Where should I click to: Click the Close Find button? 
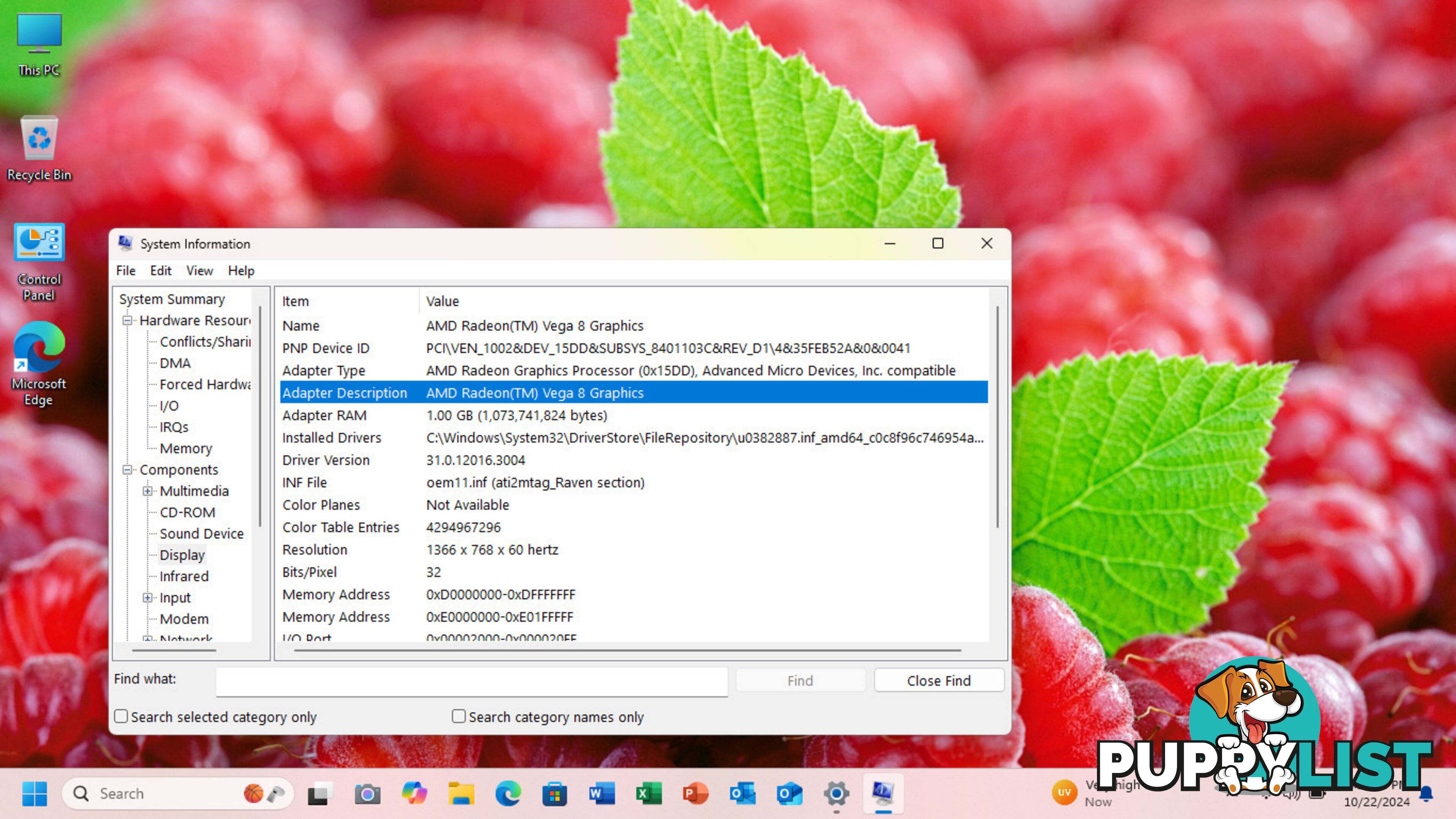point(939,681)
